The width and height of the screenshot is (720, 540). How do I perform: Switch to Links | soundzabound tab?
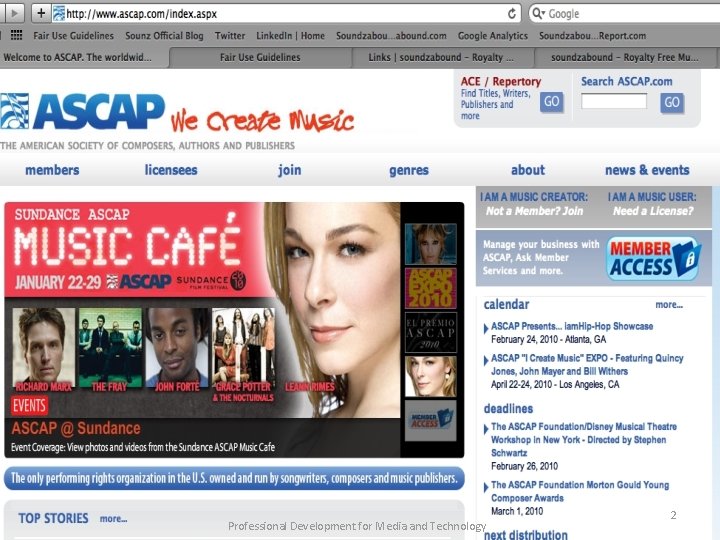[x=441, y=57]
